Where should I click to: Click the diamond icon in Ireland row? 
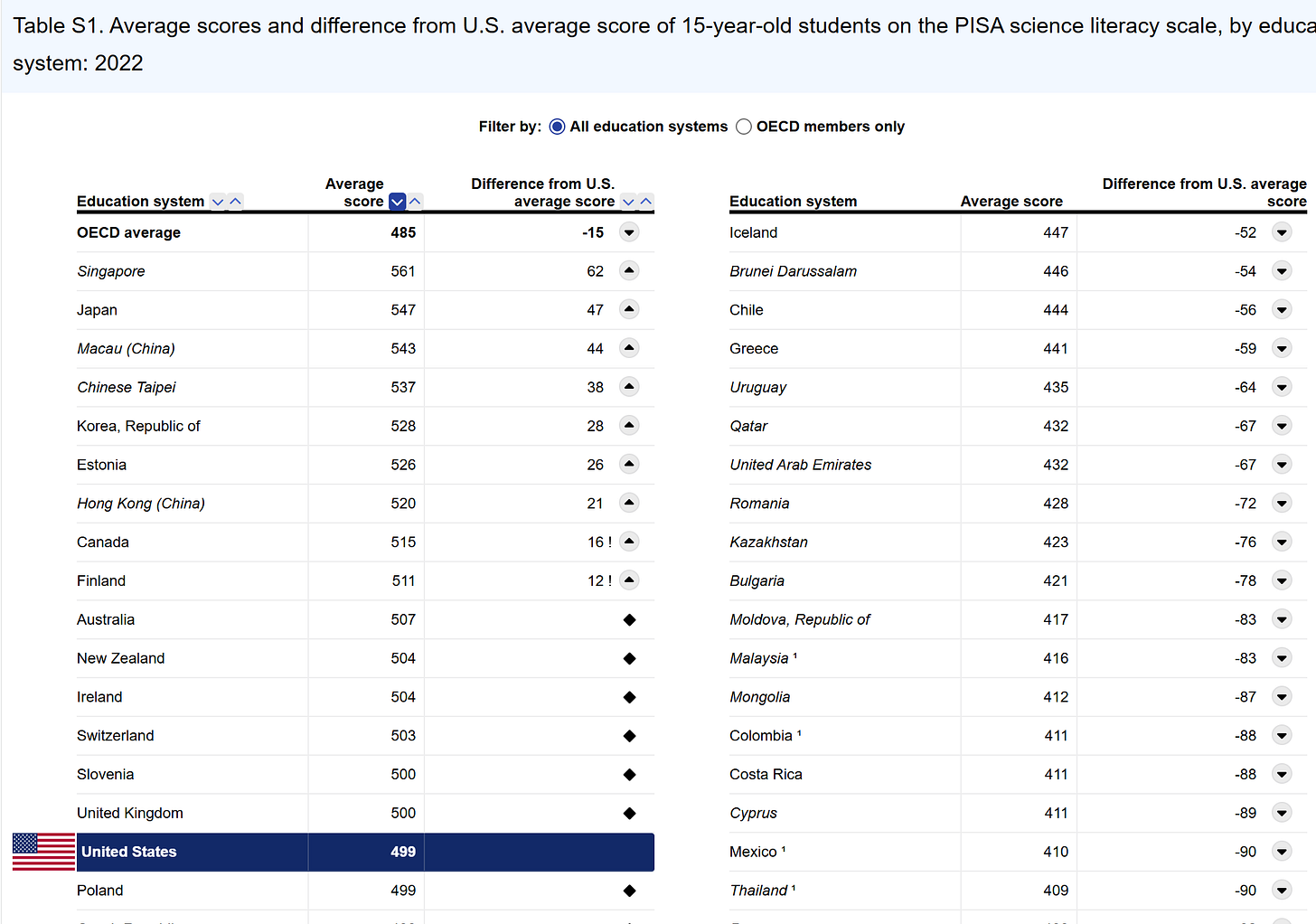pyautogui.click(x=629, y=697)
